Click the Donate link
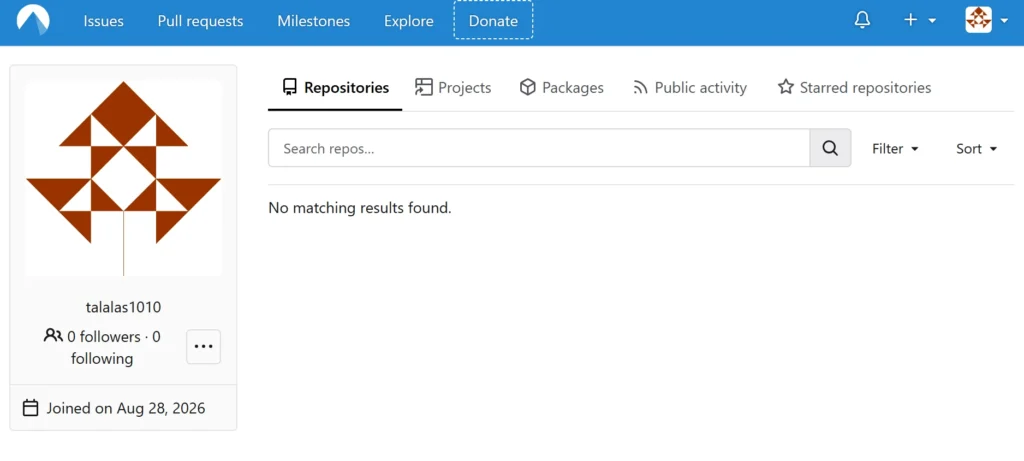This screenshot has width=1024, height=461. [493, 20]
